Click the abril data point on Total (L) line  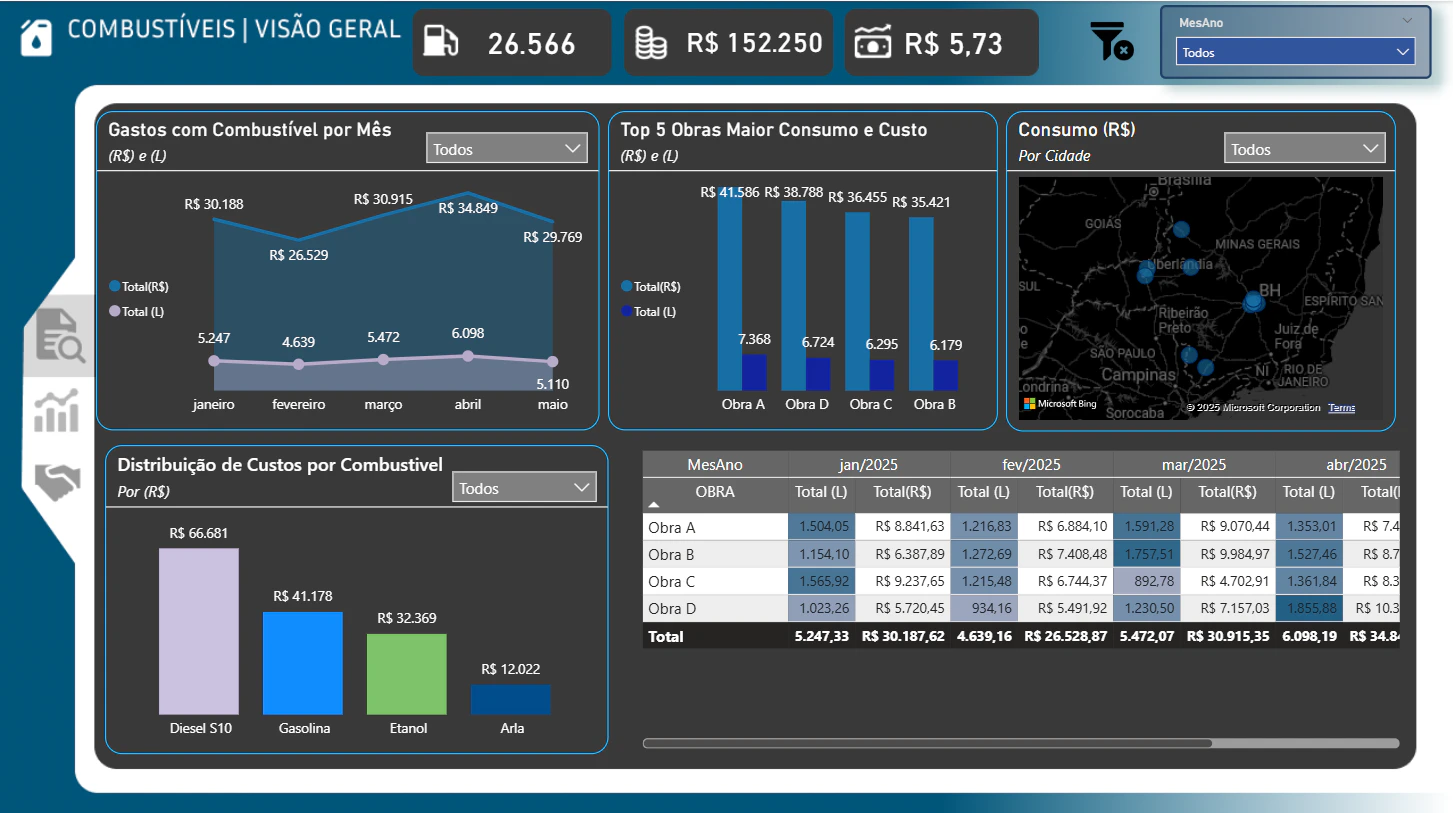coord(468,356)
